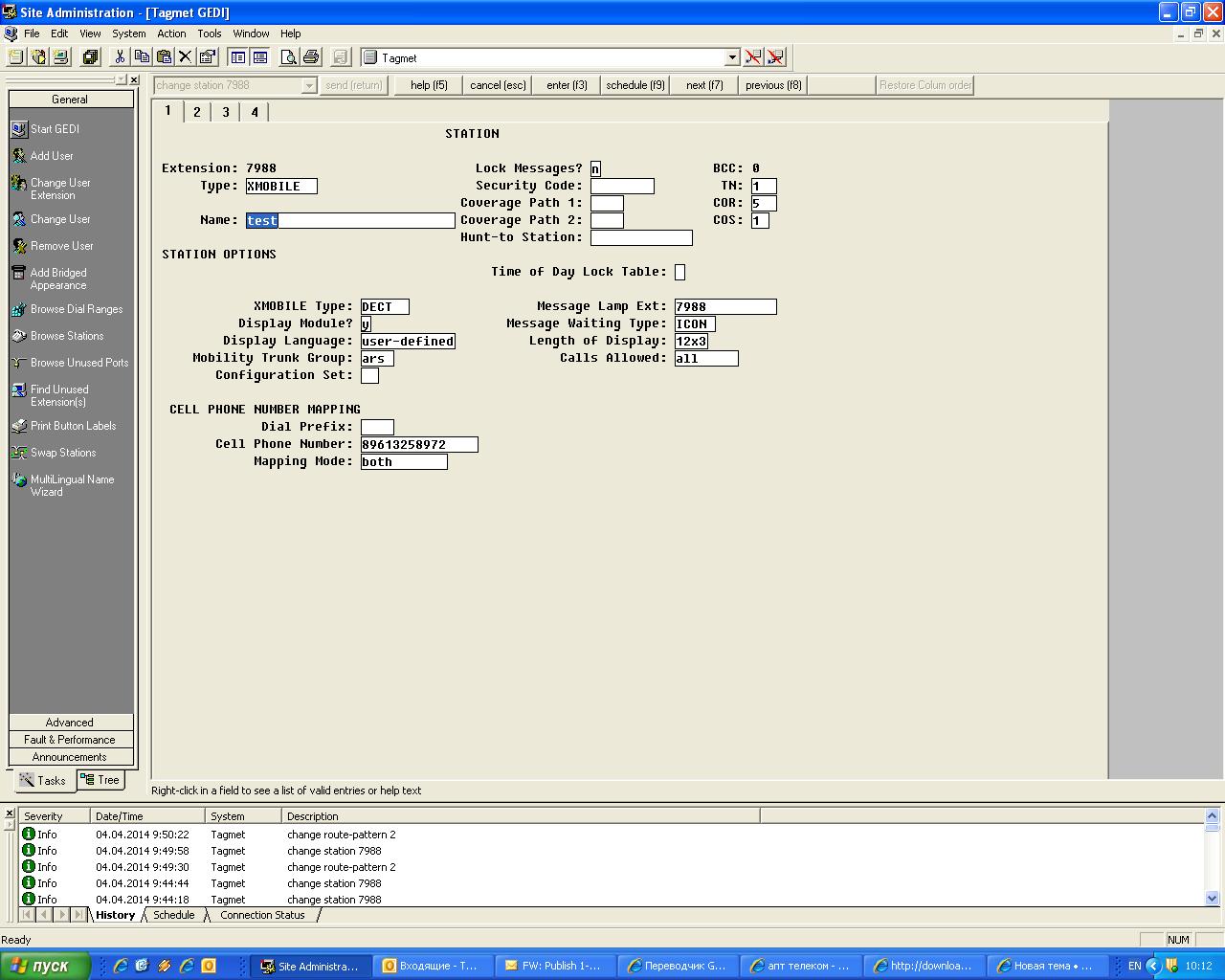This screenshot has height=980, width=1225.
Task: Click the Change User Extension icon
Action: (19, 183)
